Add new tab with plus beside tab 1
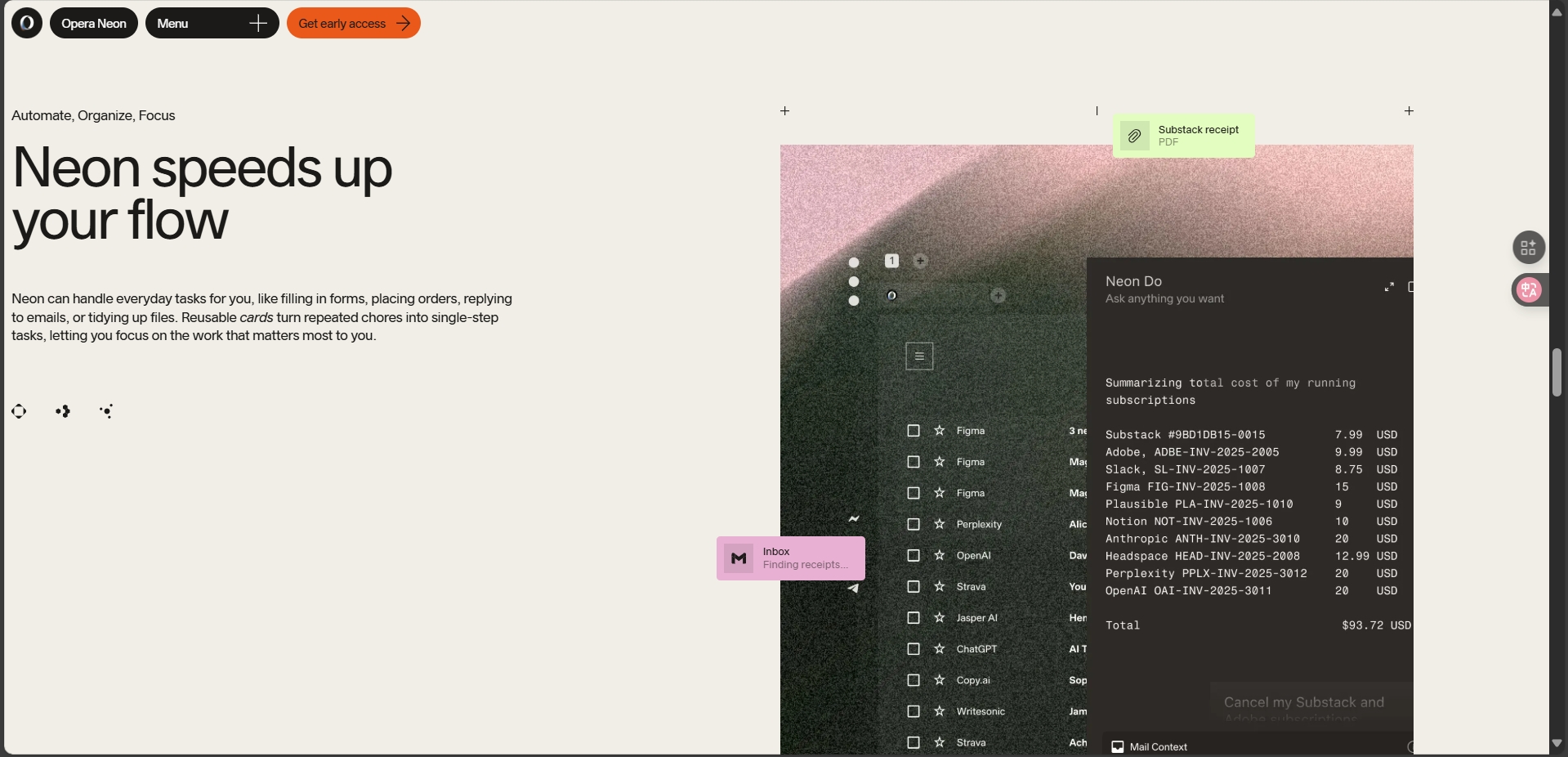The image size is (1568, 757). (x=921, y=261)
